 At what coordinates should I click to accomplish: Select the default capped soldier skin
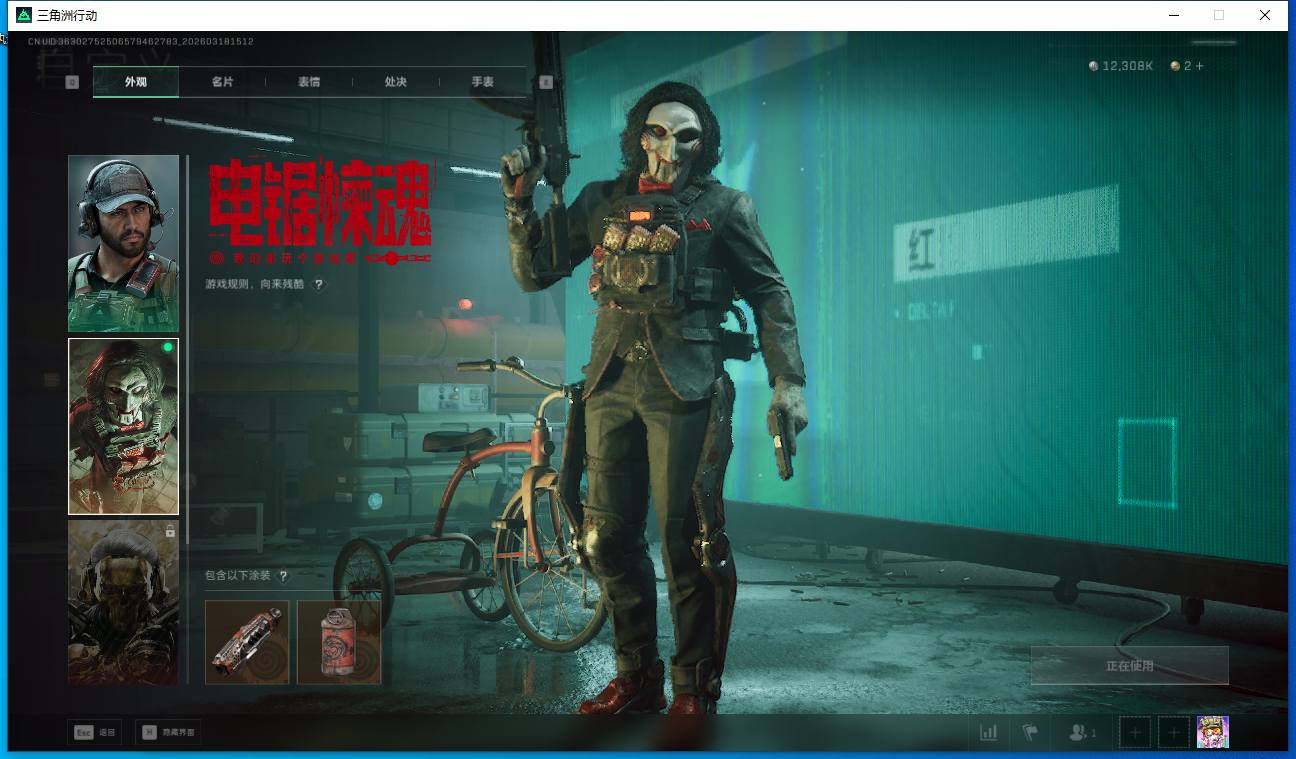(123, 243)
